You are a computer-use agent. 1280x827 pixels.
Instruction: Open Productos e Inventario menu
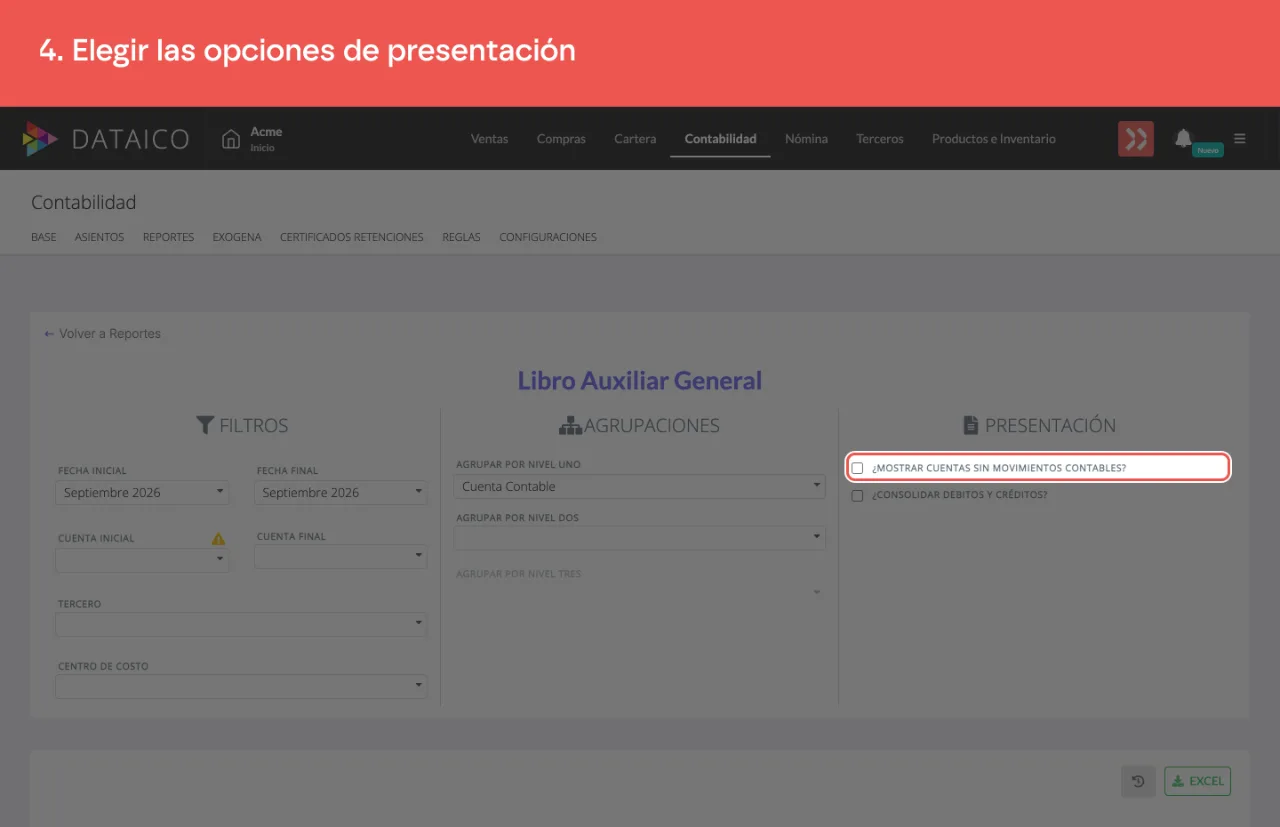[994, 139]
